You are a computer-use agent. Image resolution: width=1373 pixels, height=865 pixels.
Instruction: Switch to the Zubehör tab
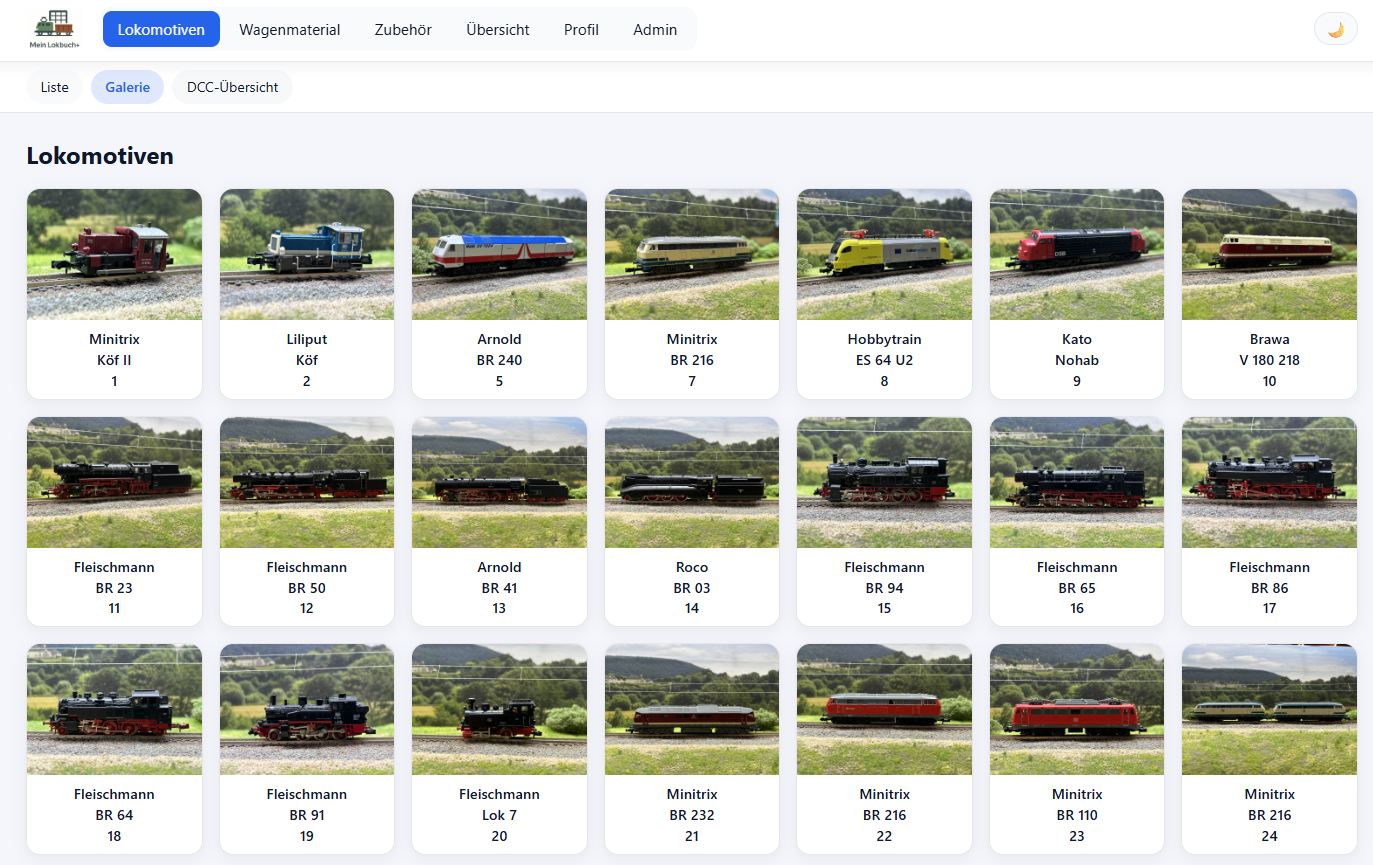pos(403,30)
